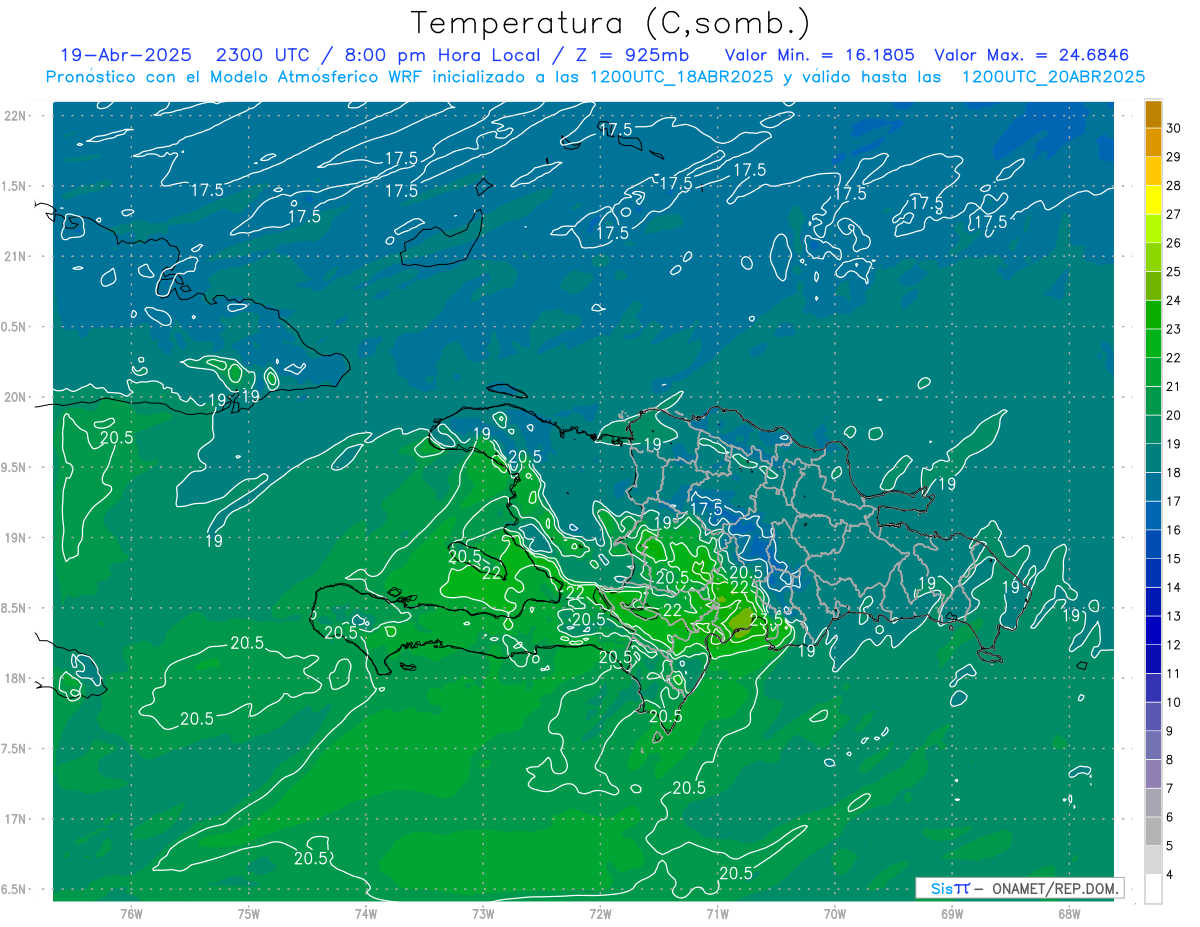This screenshot has width=1200, height=927.
Task: Click the '16' label on the color legend
Action: pyautogui.click(x=1174, y=530)
